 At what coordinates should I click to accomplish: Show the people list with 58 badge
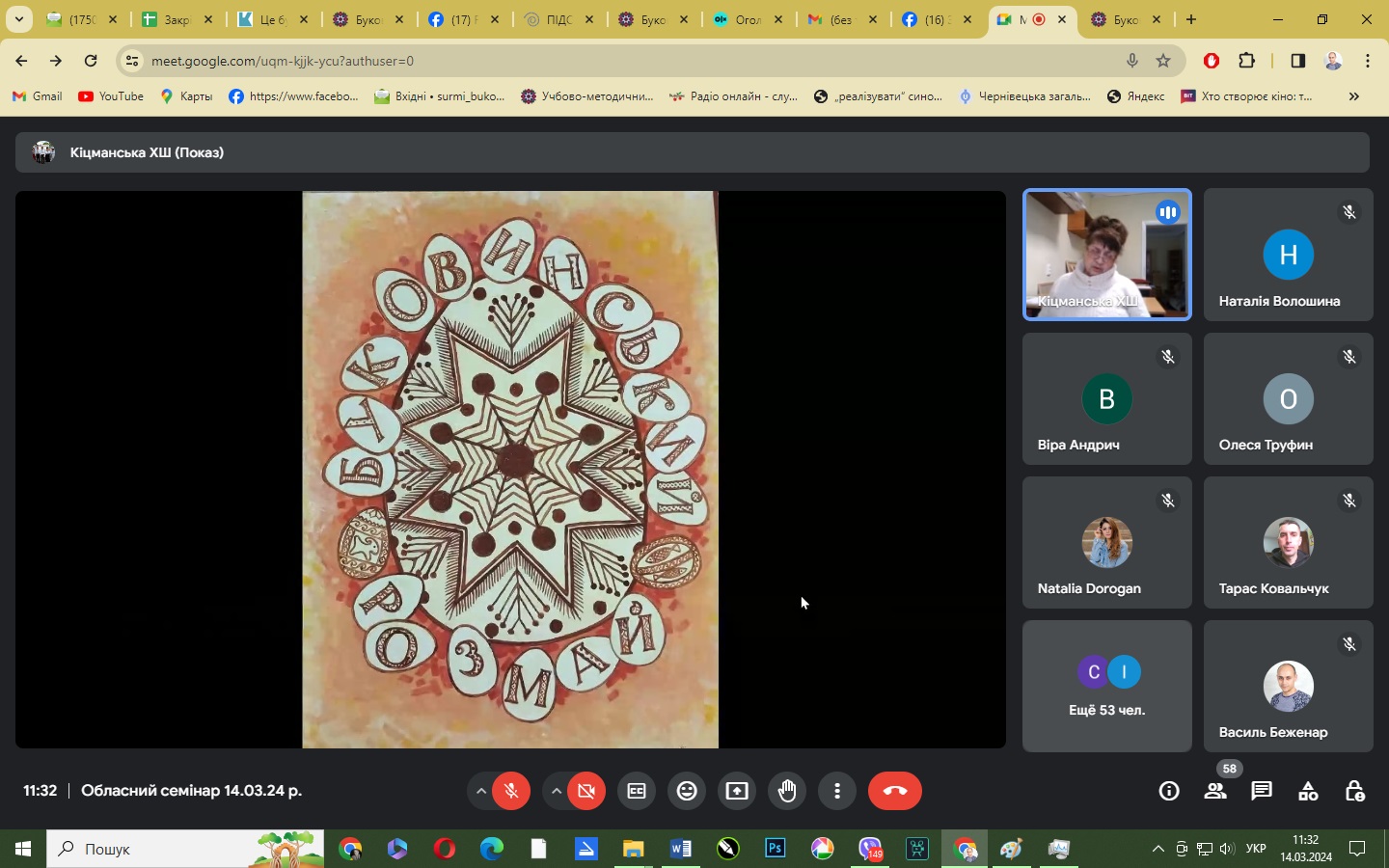pyautogui.click(x=1215, y=791)
